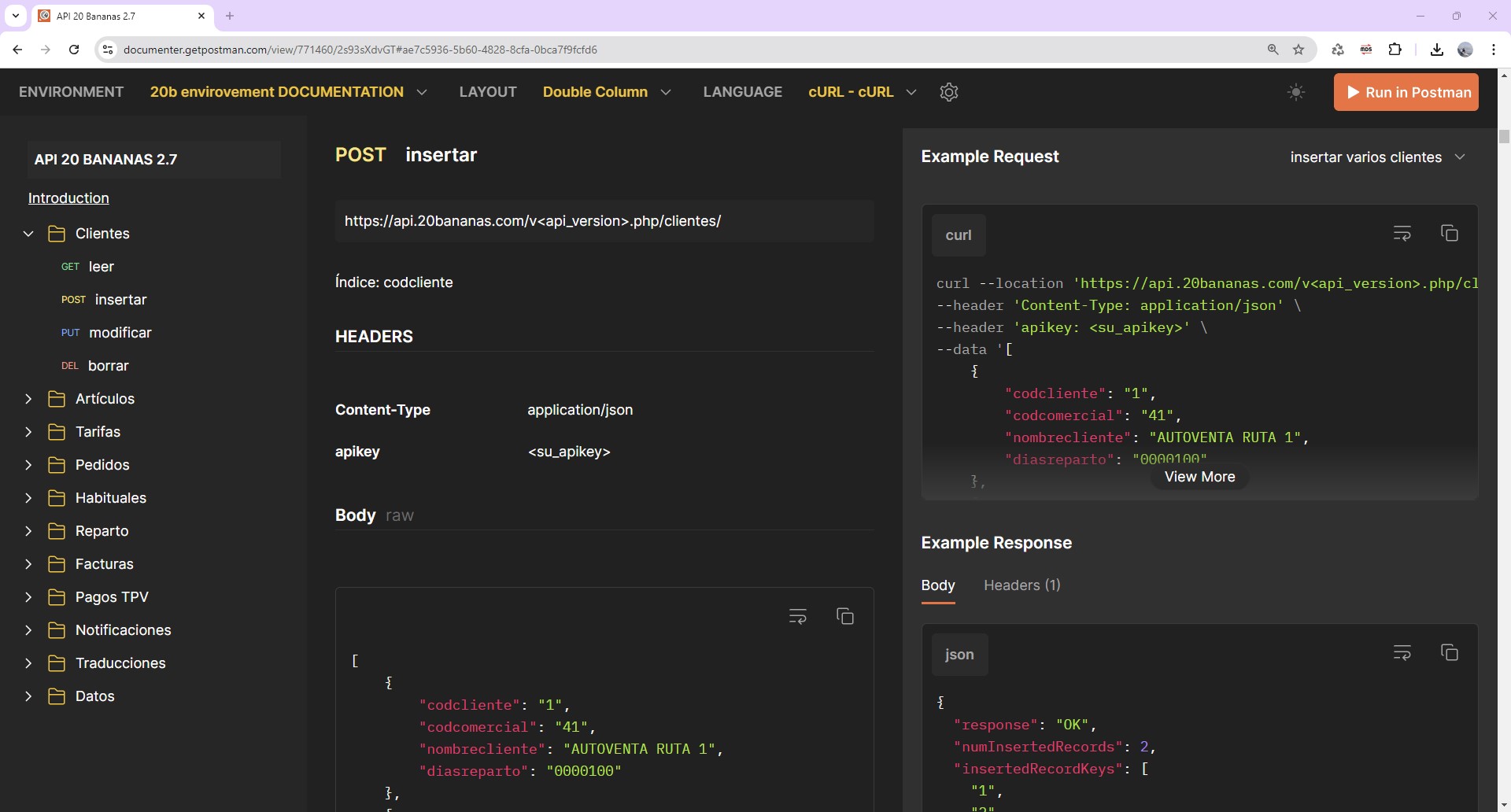This screenshot has height=812, width=1511.
Task: Expand the Facturas folder
Action: [28, 564]
